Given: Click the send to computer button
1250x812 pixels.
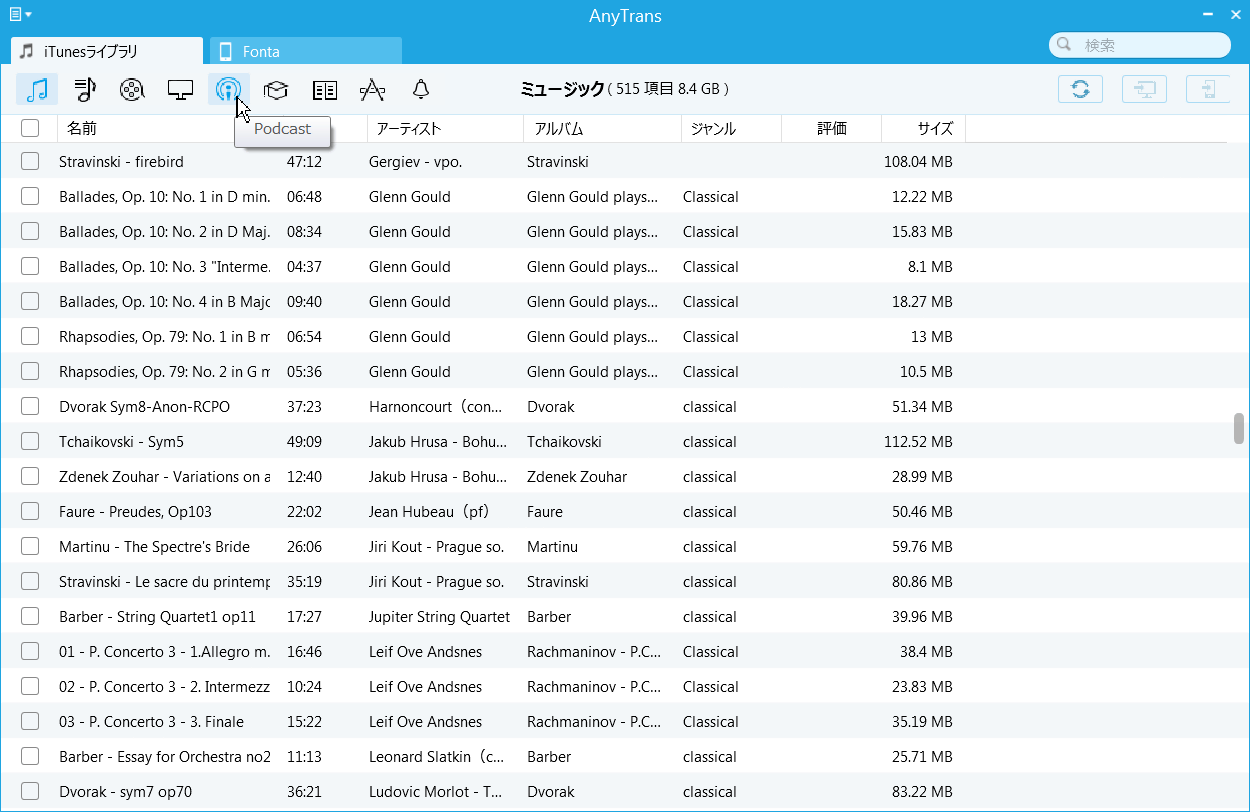Looking at the screenshot, I should point(1144,89).
